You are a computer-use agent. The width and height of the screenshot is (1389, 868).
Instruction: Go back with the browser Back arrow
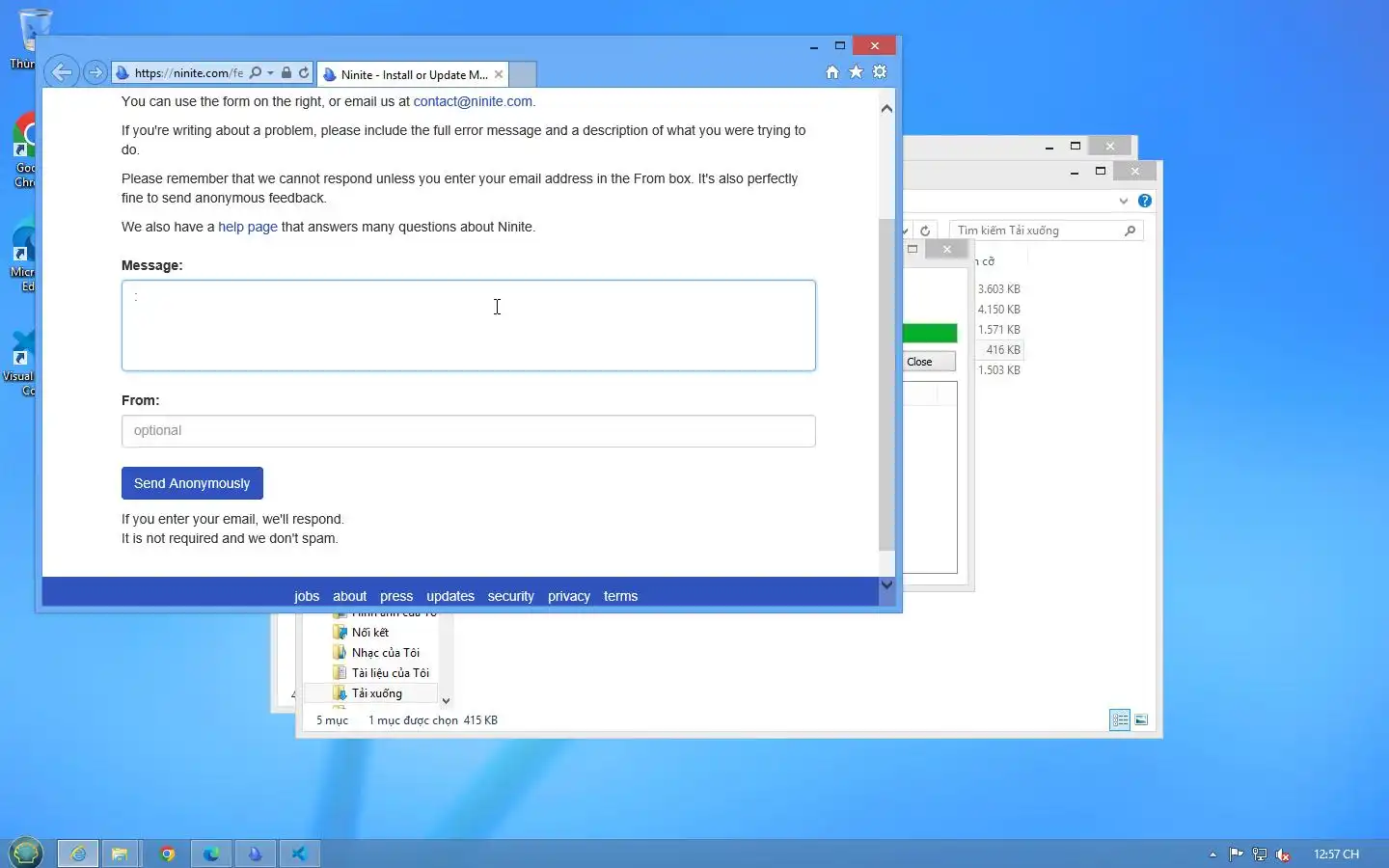(61, 72)
